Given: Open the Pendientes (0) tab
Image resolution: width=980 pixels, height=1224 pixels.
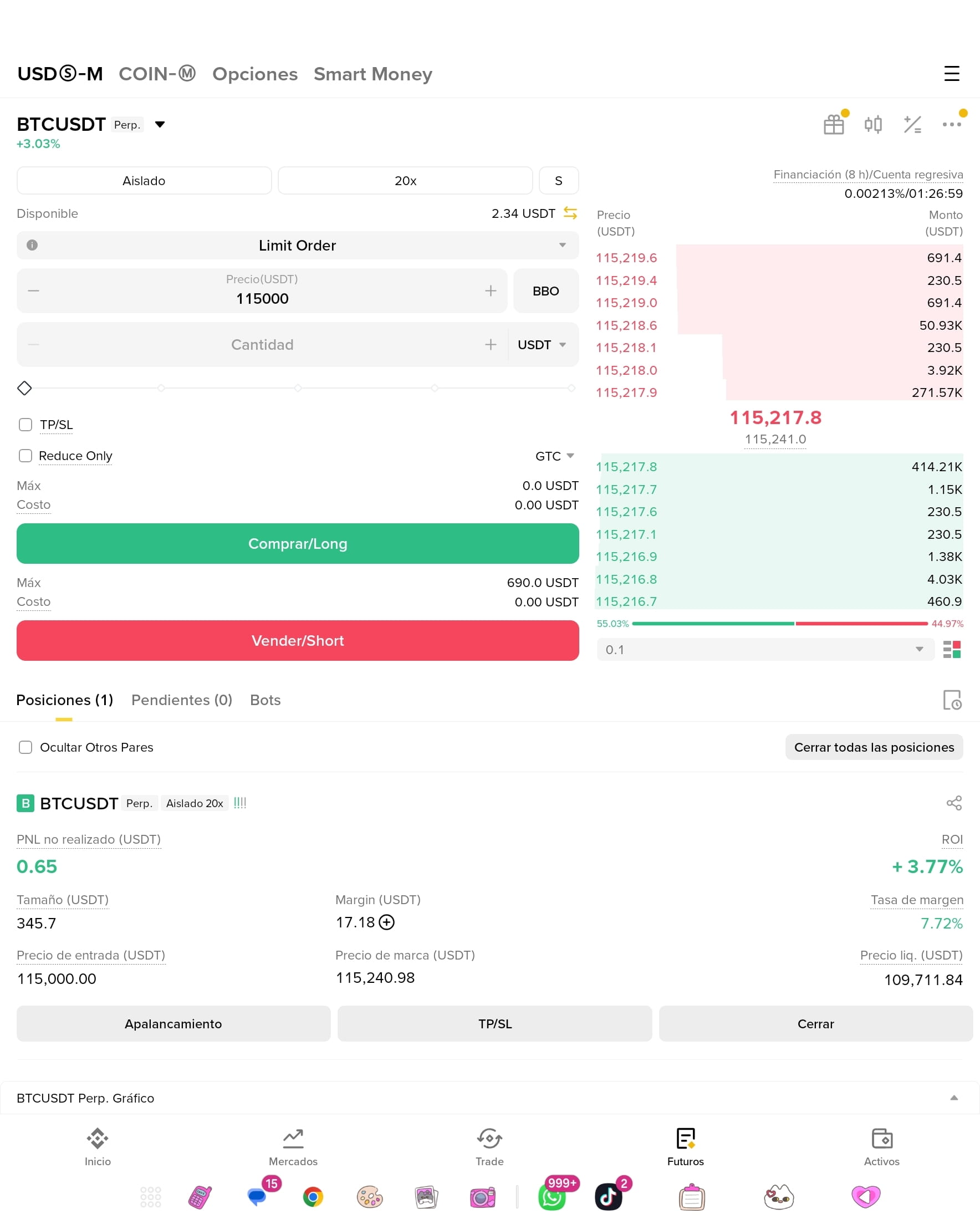Looking at the screenshot, I should pos(182,700).
